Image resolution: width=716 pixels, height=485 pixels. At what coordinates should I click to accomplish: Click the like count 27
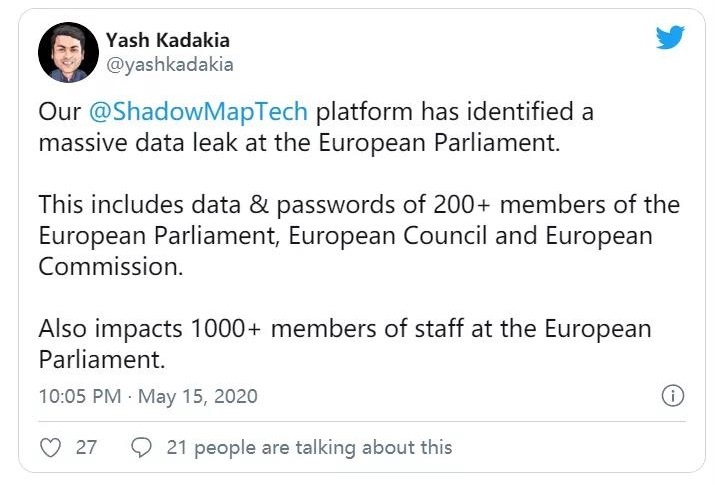[x=86, y=447]
